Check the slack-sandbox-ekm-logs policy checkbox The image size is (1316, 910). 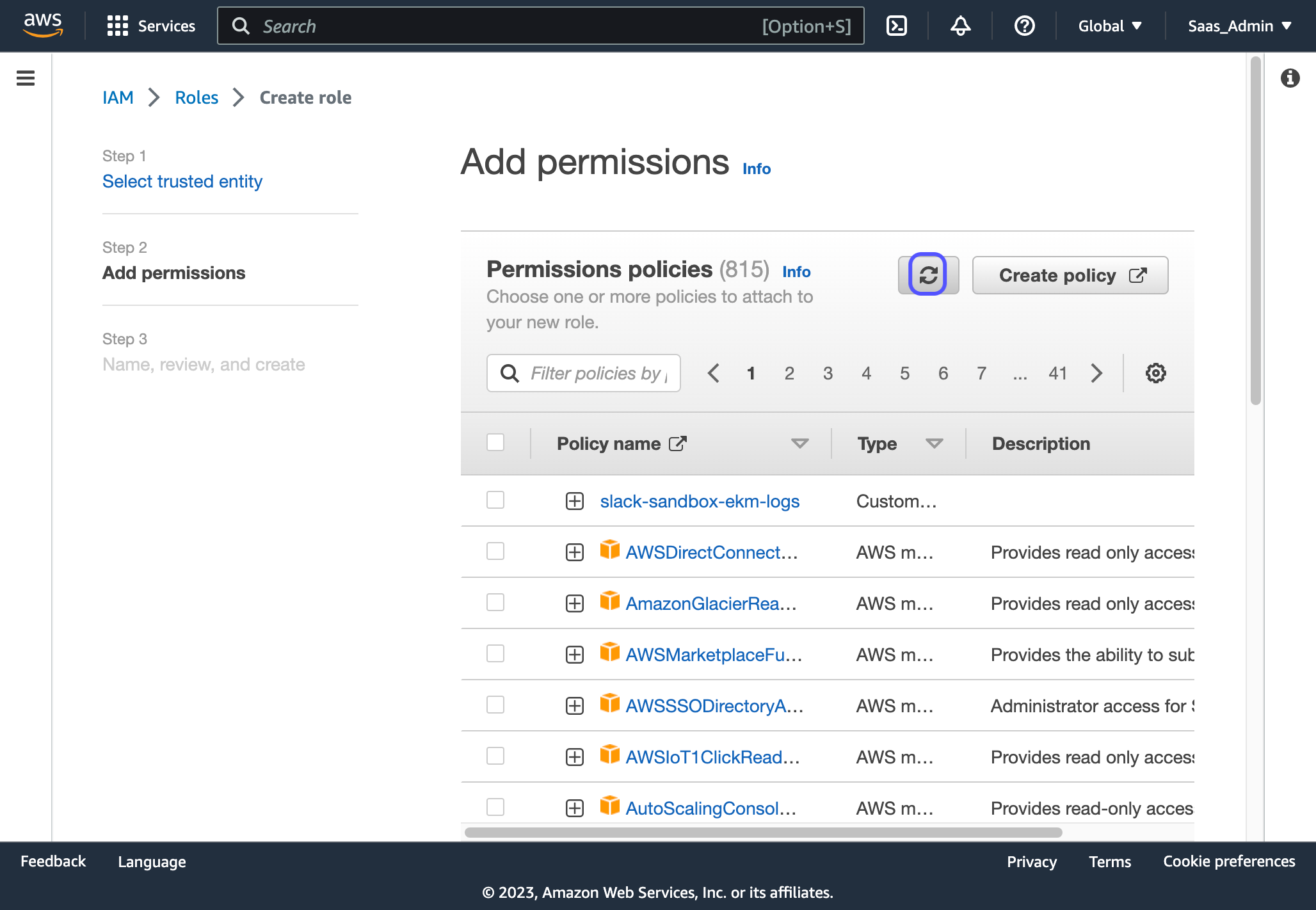click(495, 500)
